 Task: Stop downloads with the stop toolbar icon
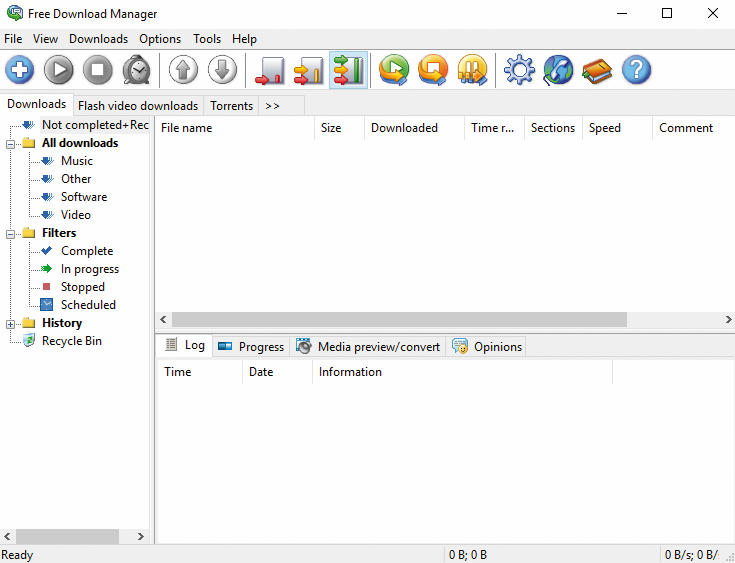coord(98,70)
